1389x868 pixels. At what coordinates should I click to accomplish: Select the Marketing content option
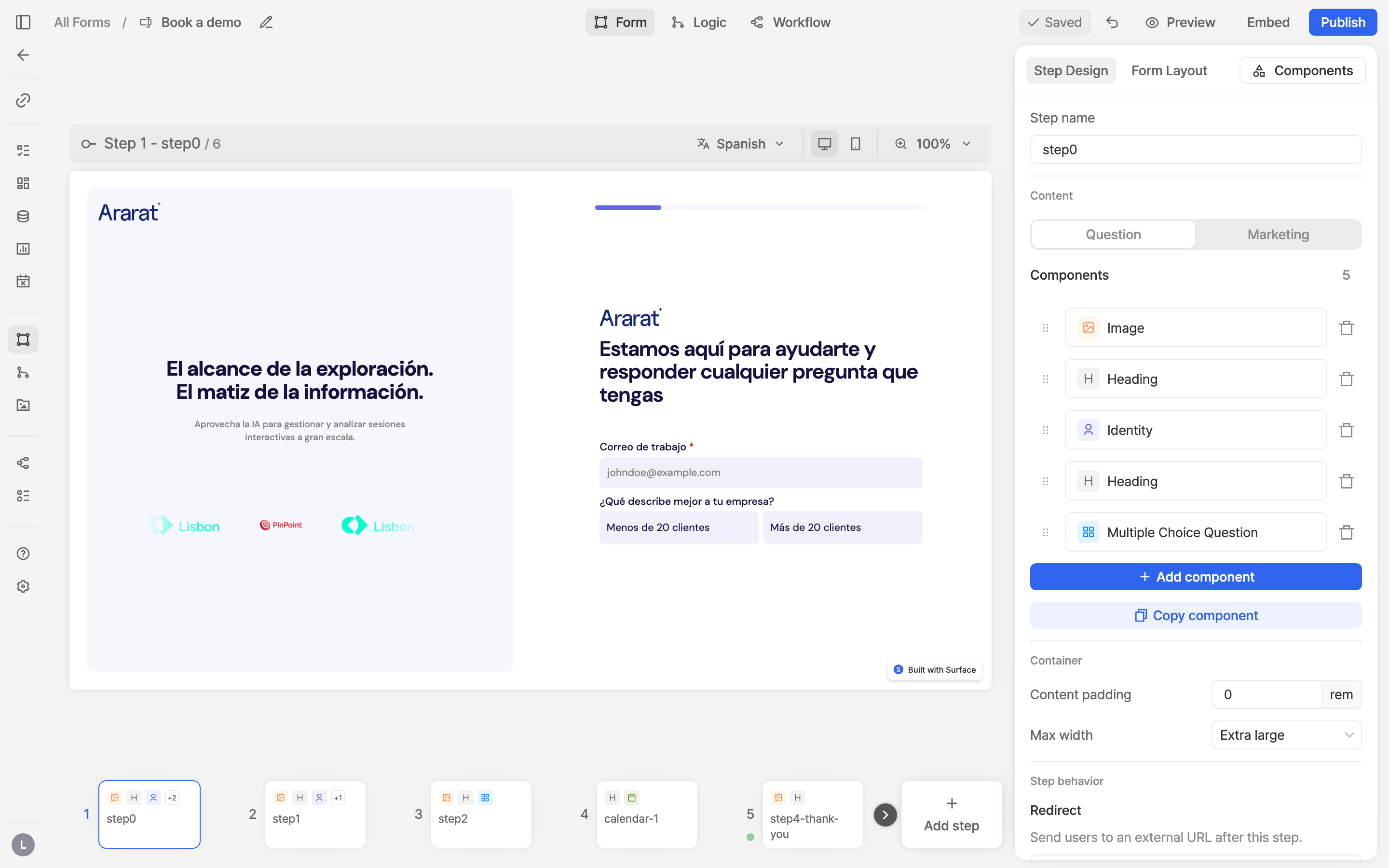[x=1278, y=234]
